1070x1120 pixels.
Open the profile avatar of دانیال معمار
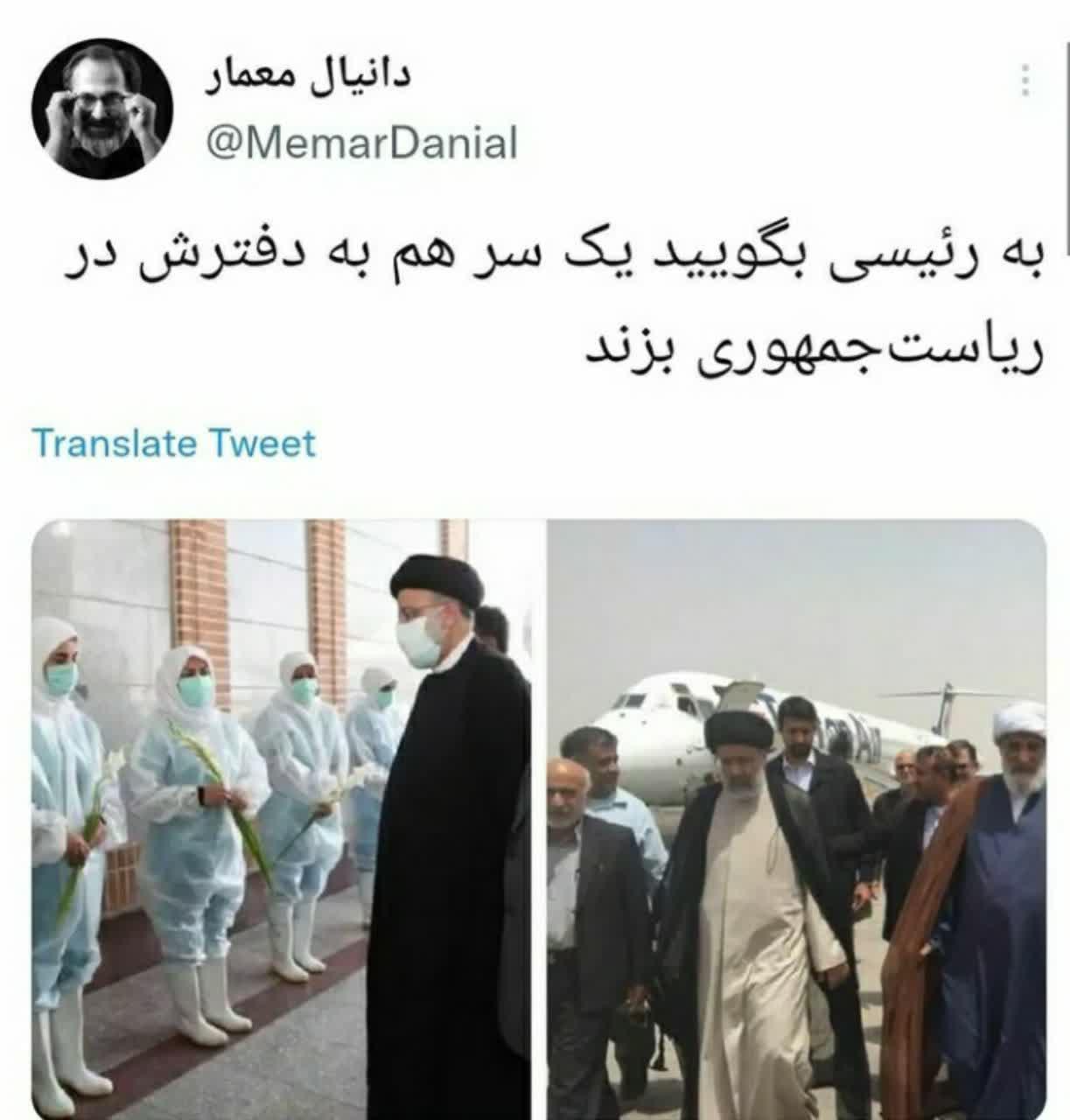(x=102, y=108)
